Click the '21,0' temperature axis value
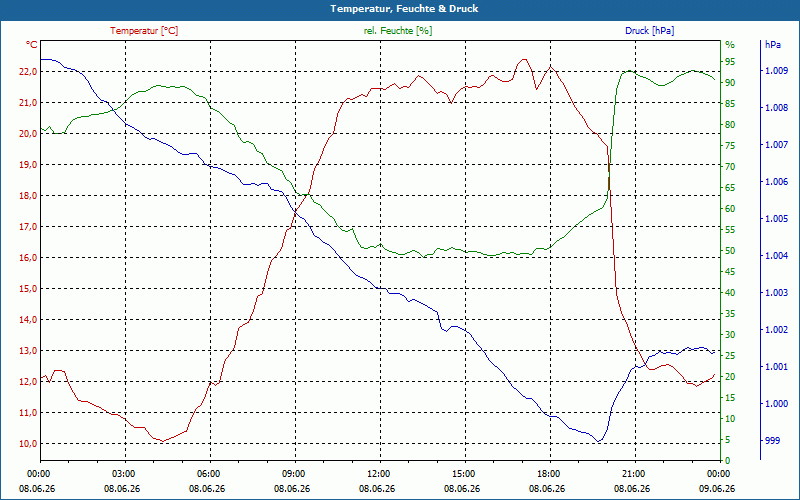This screenshot has width=800, height=500. [28, 103]
